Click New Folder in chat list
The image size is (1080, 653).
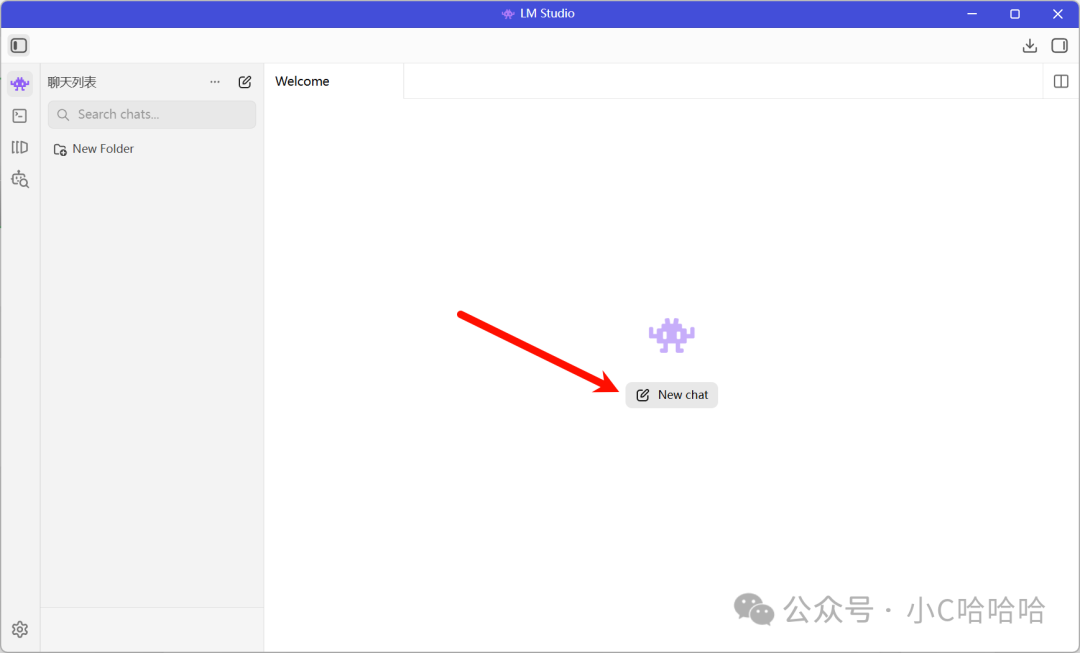click(x=94, y=149)
